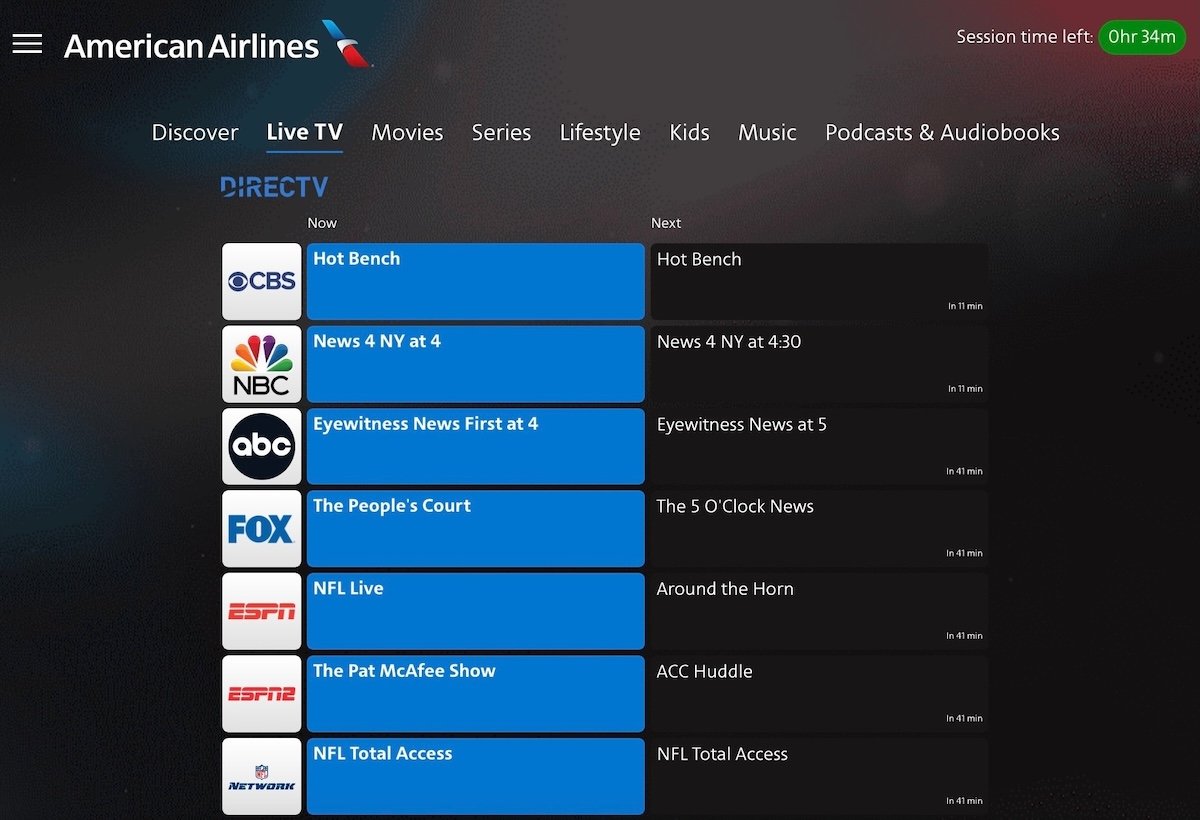Select the ESPN2 channel logo
The image size is (1200, 820).
(x=262, y=694)
